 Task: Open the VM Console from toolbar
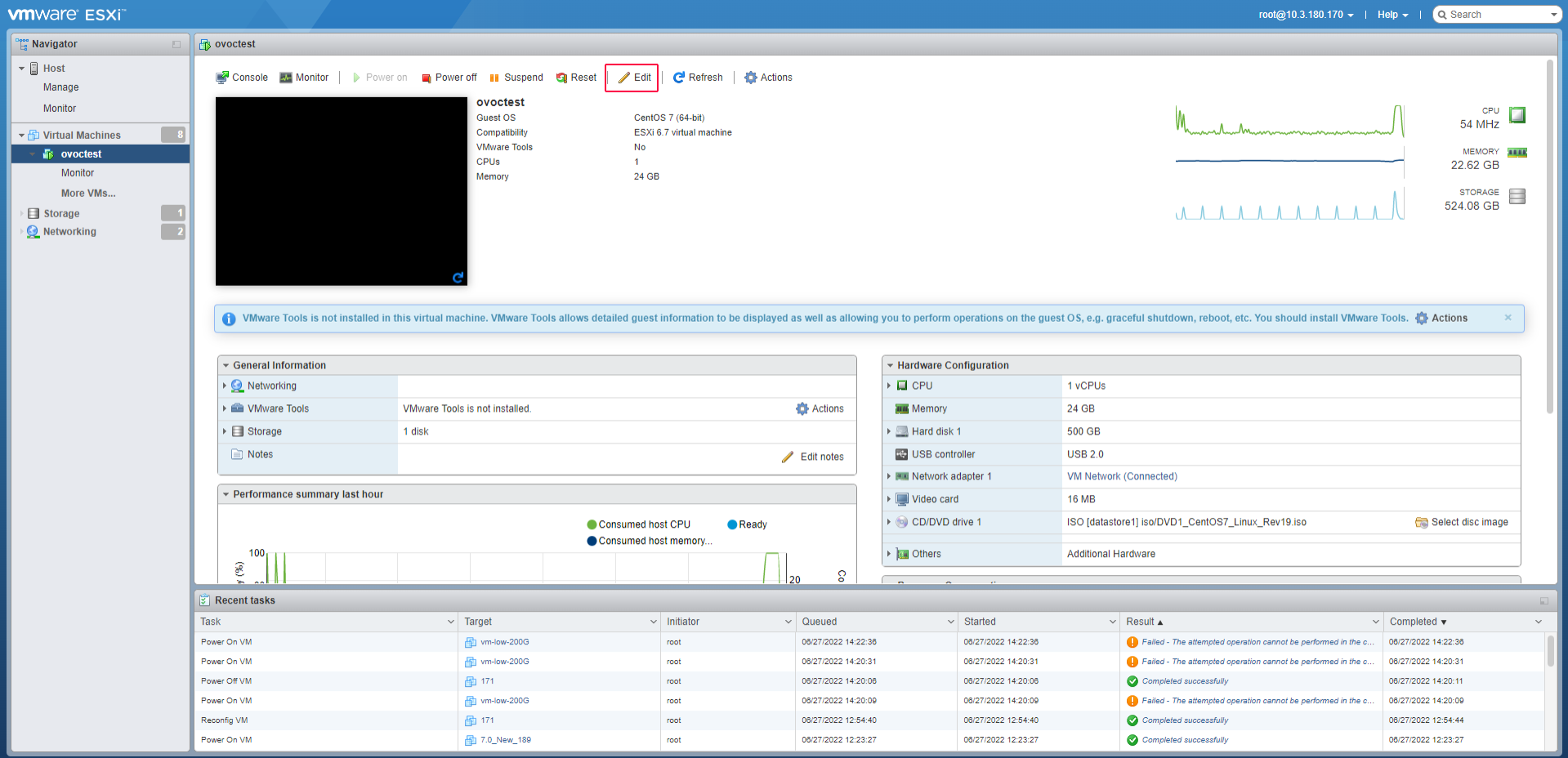(242, 78)
